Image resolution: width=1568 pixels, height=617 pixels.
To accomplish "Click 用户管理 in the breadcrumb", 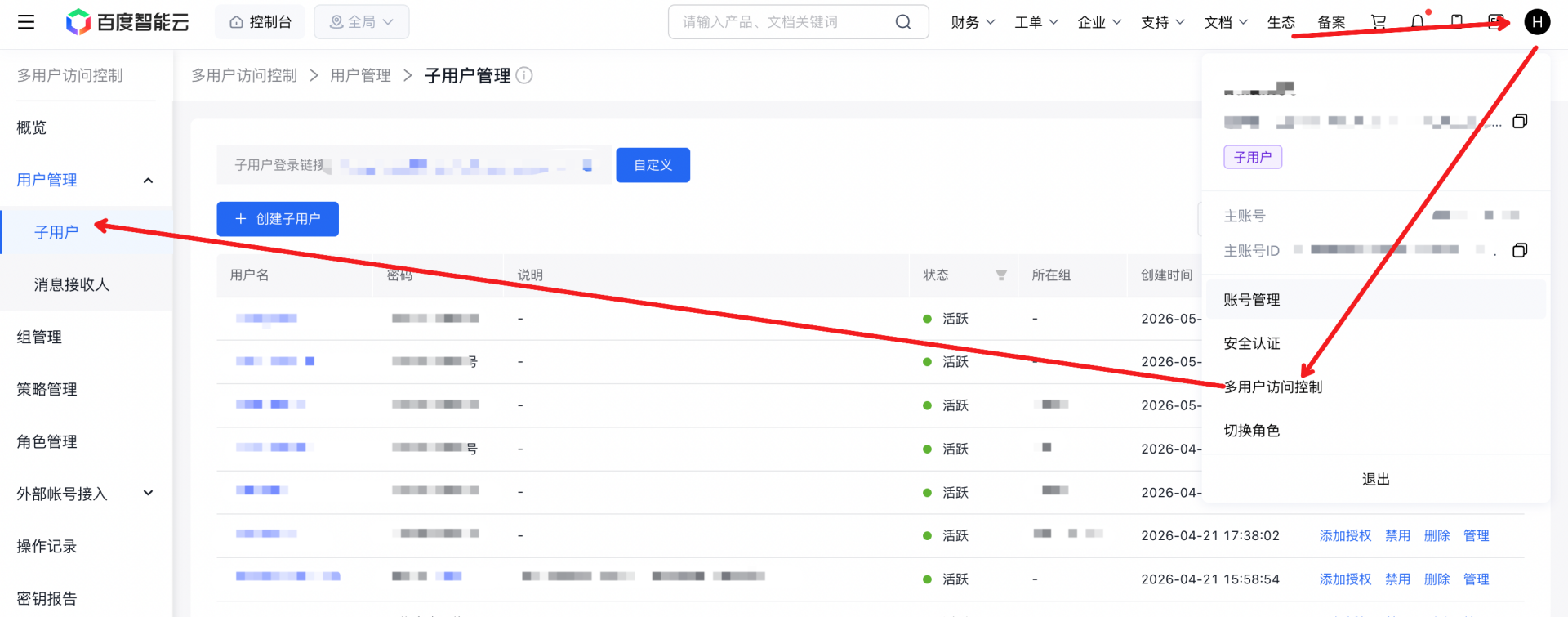I will point(360,75).
